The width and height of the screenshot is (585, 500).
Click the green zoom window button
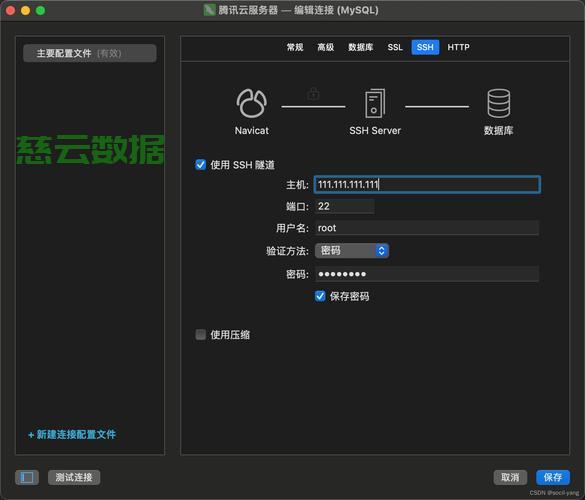tap(40, 10)
